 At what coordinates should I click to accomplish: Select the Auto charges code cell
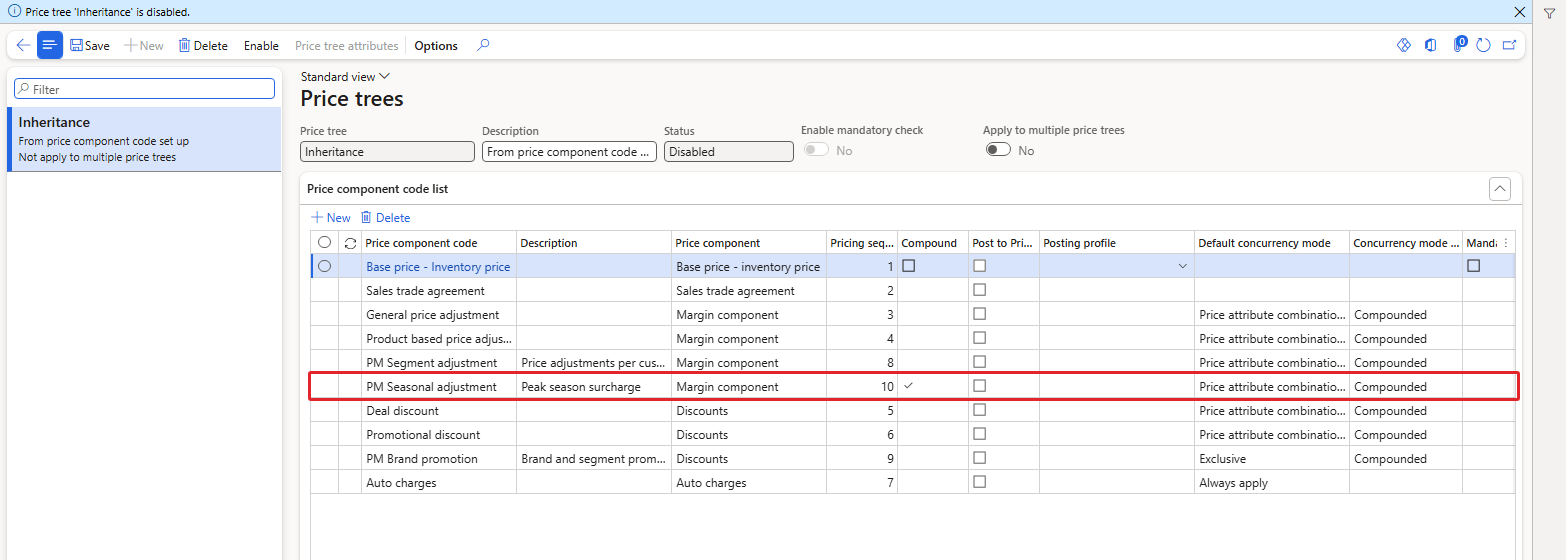439,483
